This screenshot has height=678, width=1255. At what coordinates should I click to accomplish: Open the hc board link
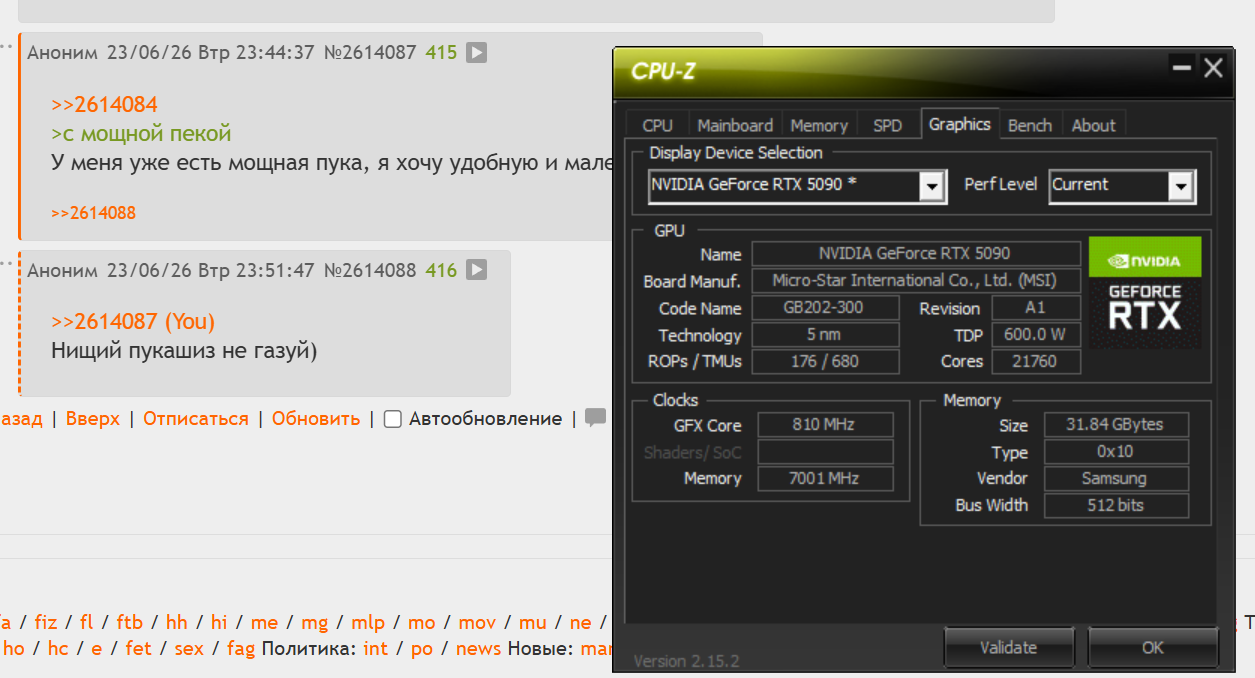58,649
